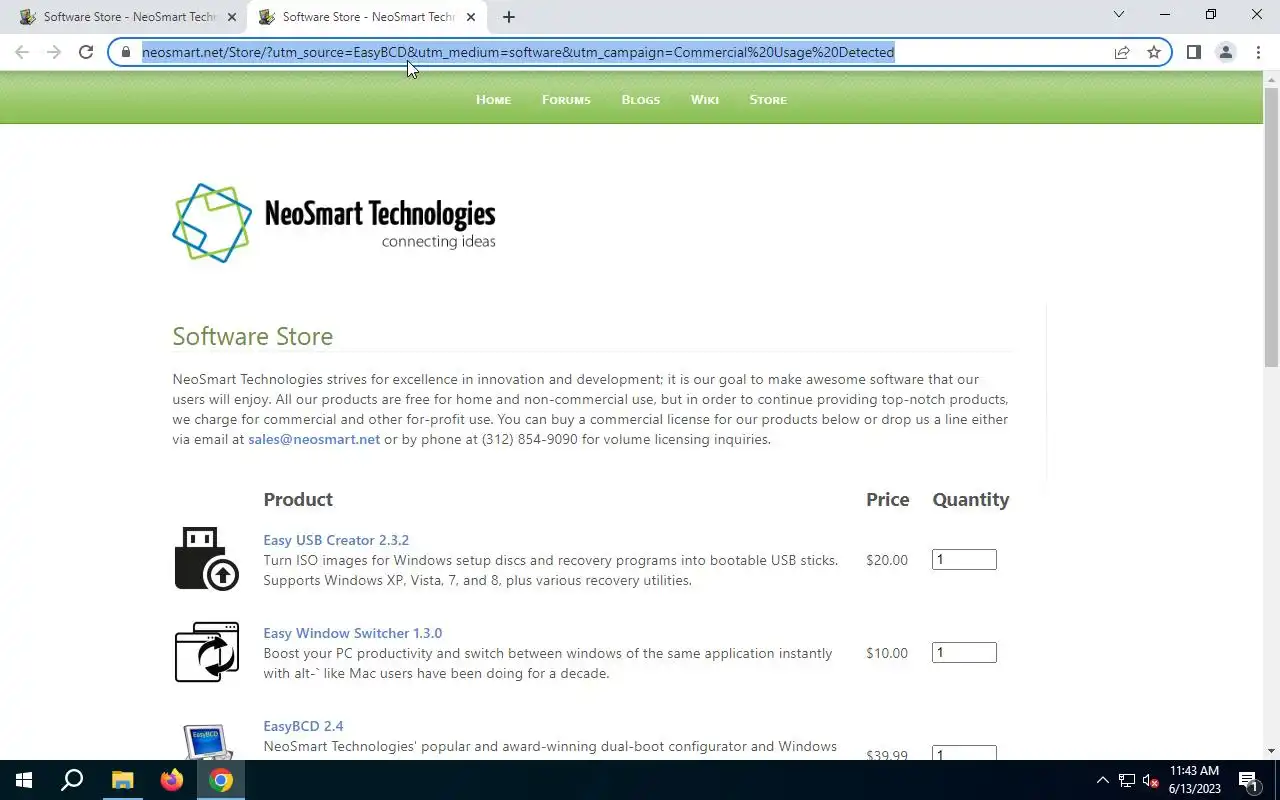Click the EasyBCD product icon
This screenshot has width=1280, height=800.
(x=208, y=741)
